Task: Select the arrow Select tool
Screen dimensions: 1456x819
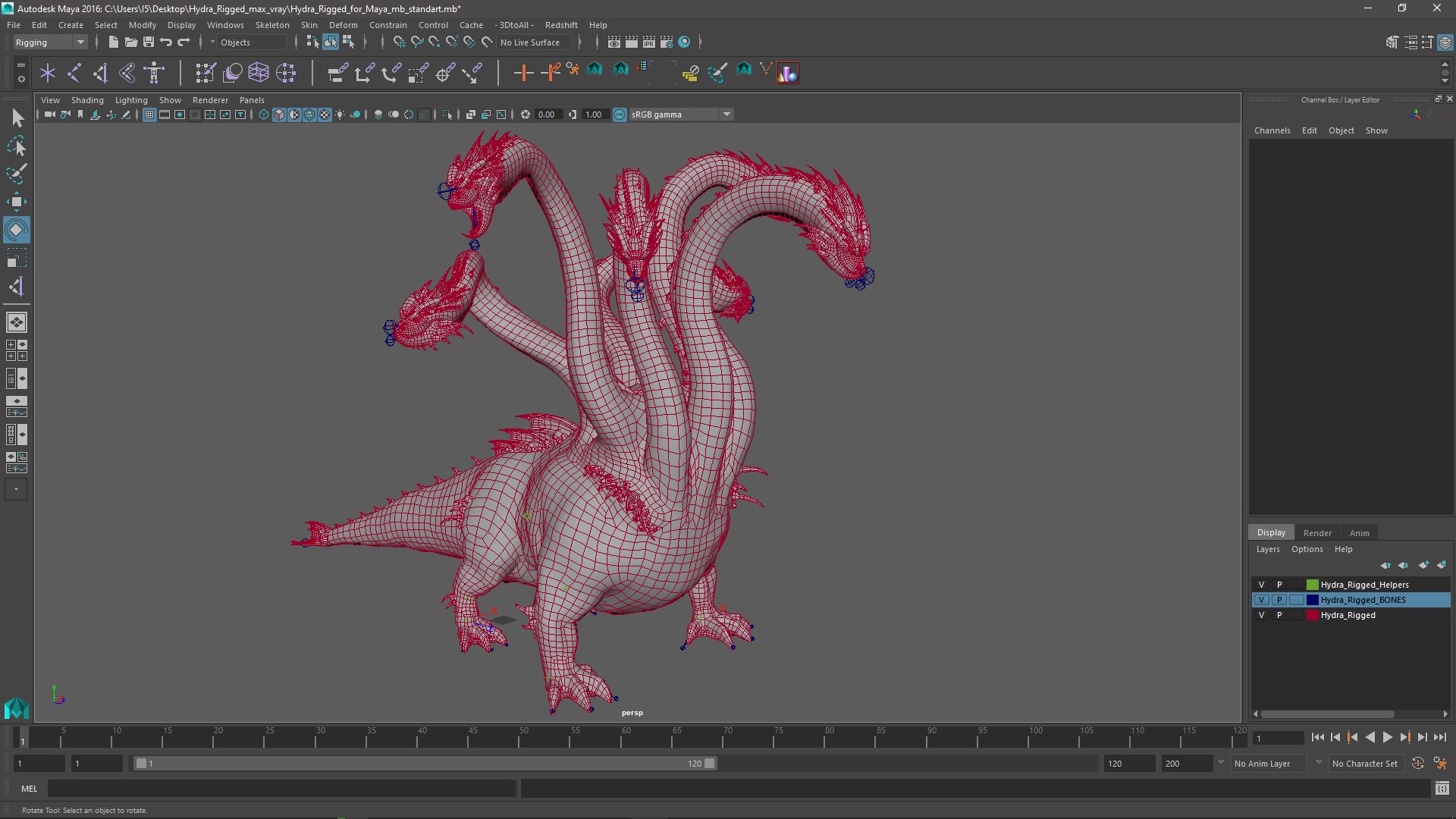Action: pyautogui.click(x=17, y=118)
